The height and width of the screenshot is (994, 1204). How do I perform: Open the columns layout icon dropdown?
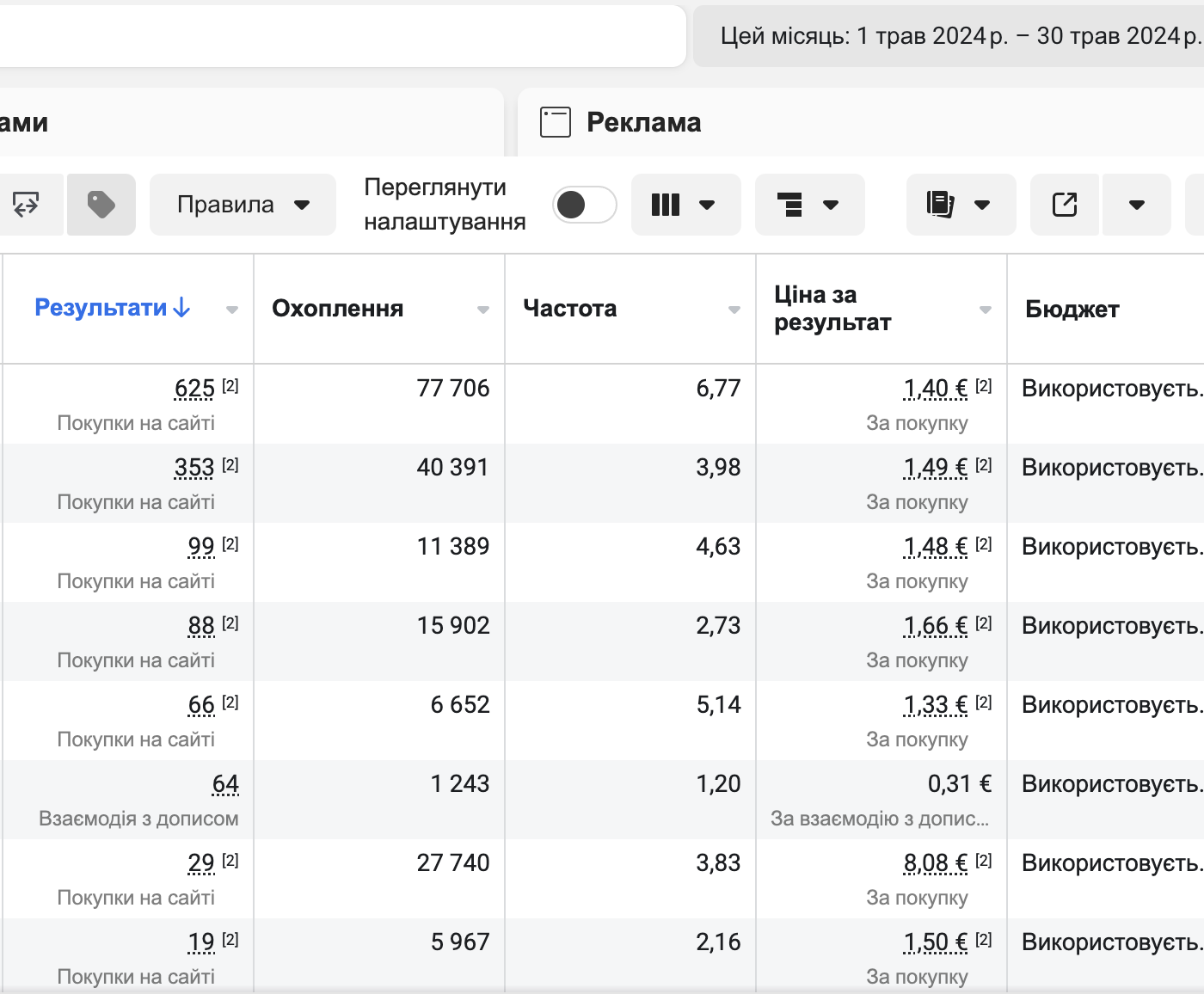(x=685, y=205)
